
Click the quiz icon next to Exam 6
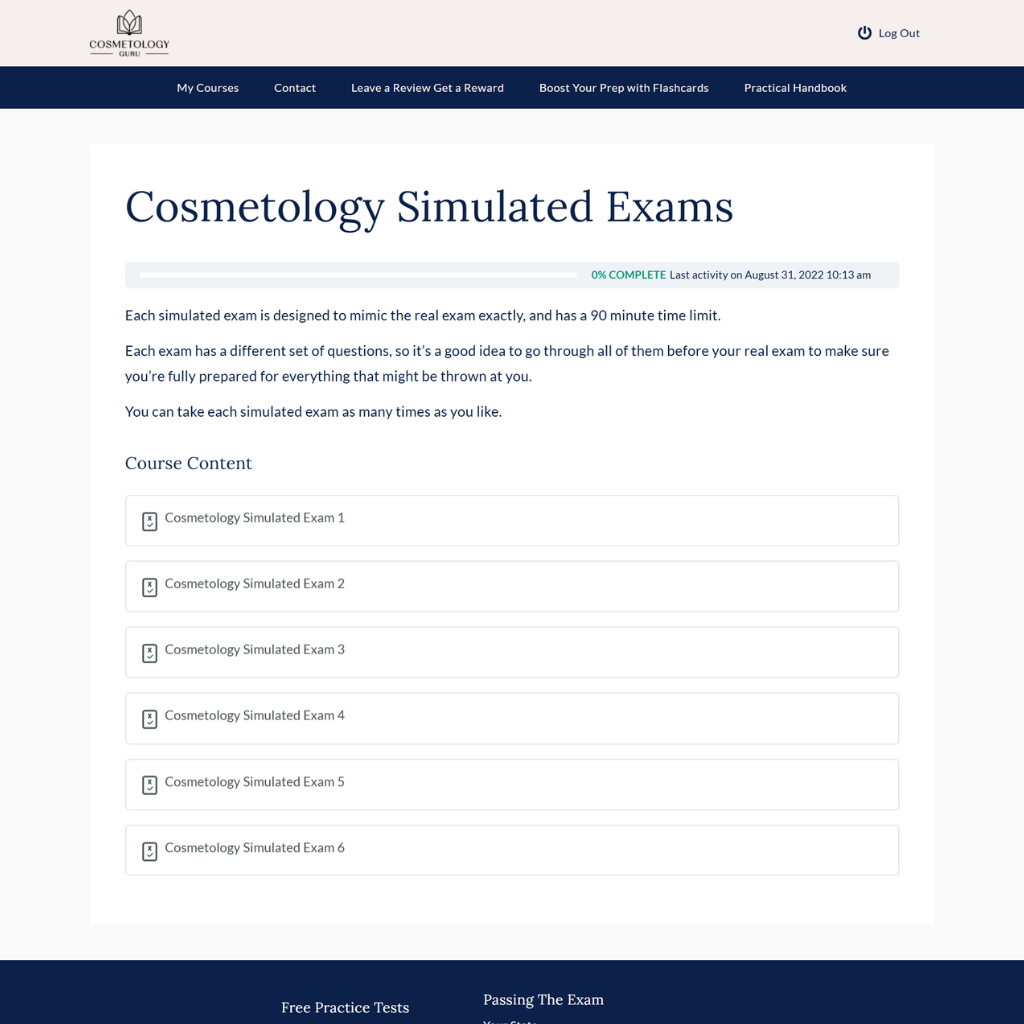pyautogui.click(x=149, y=851)
